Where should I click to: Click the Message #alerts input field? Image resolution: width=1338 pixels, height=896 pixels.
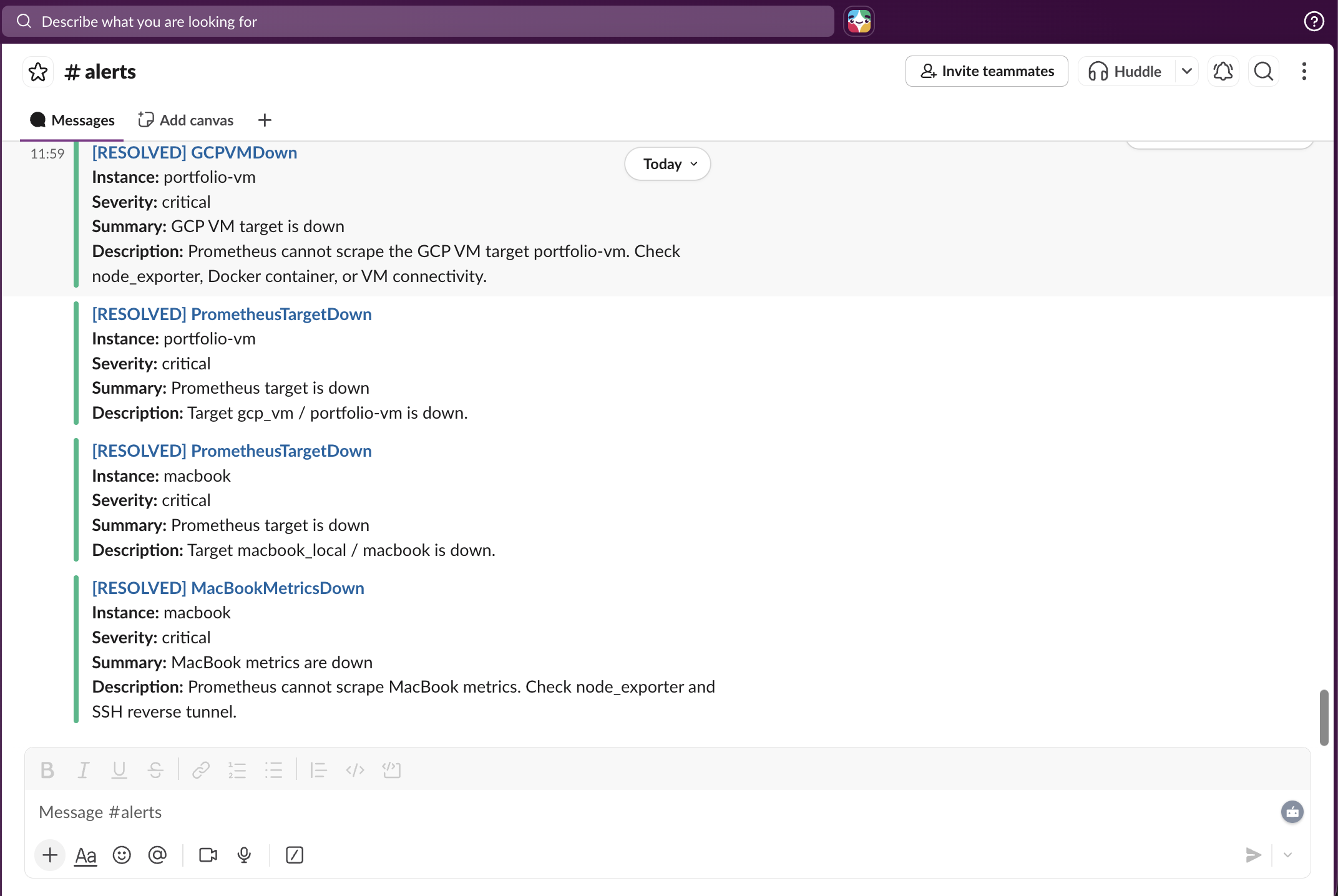[649, 812]
